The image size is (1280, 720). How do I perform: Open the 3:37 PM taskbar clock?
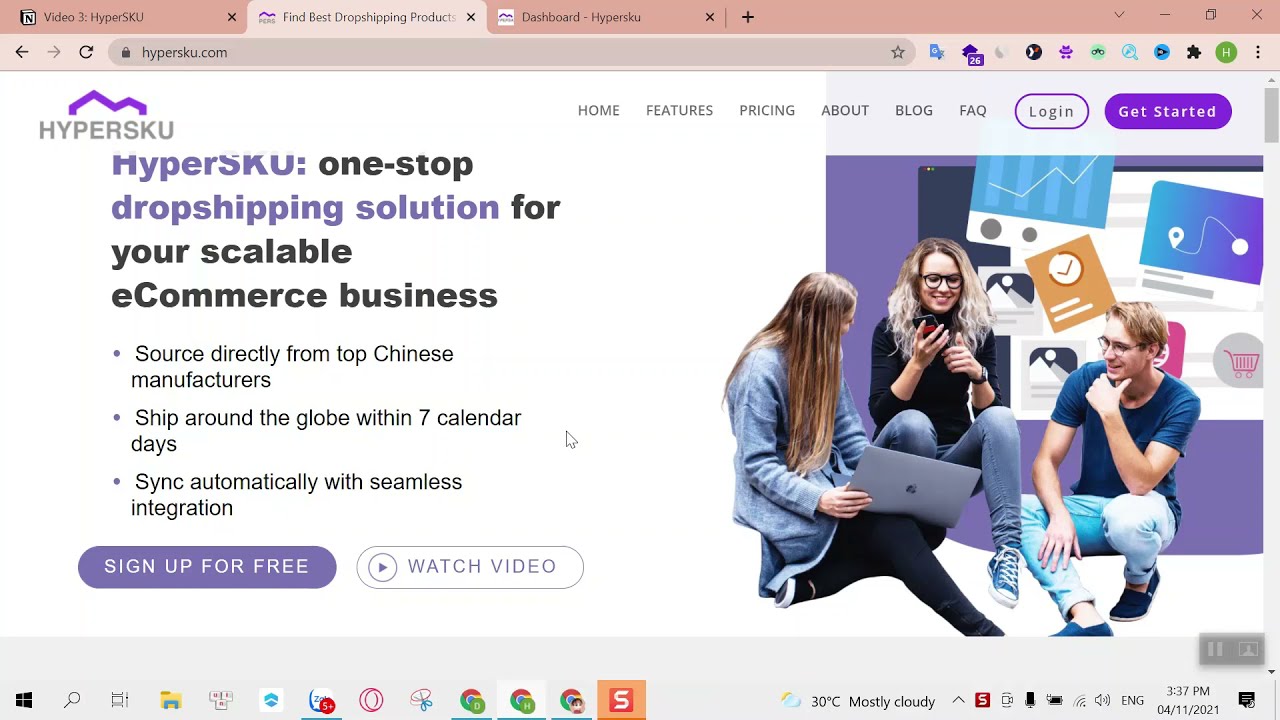click(1188, 700)
